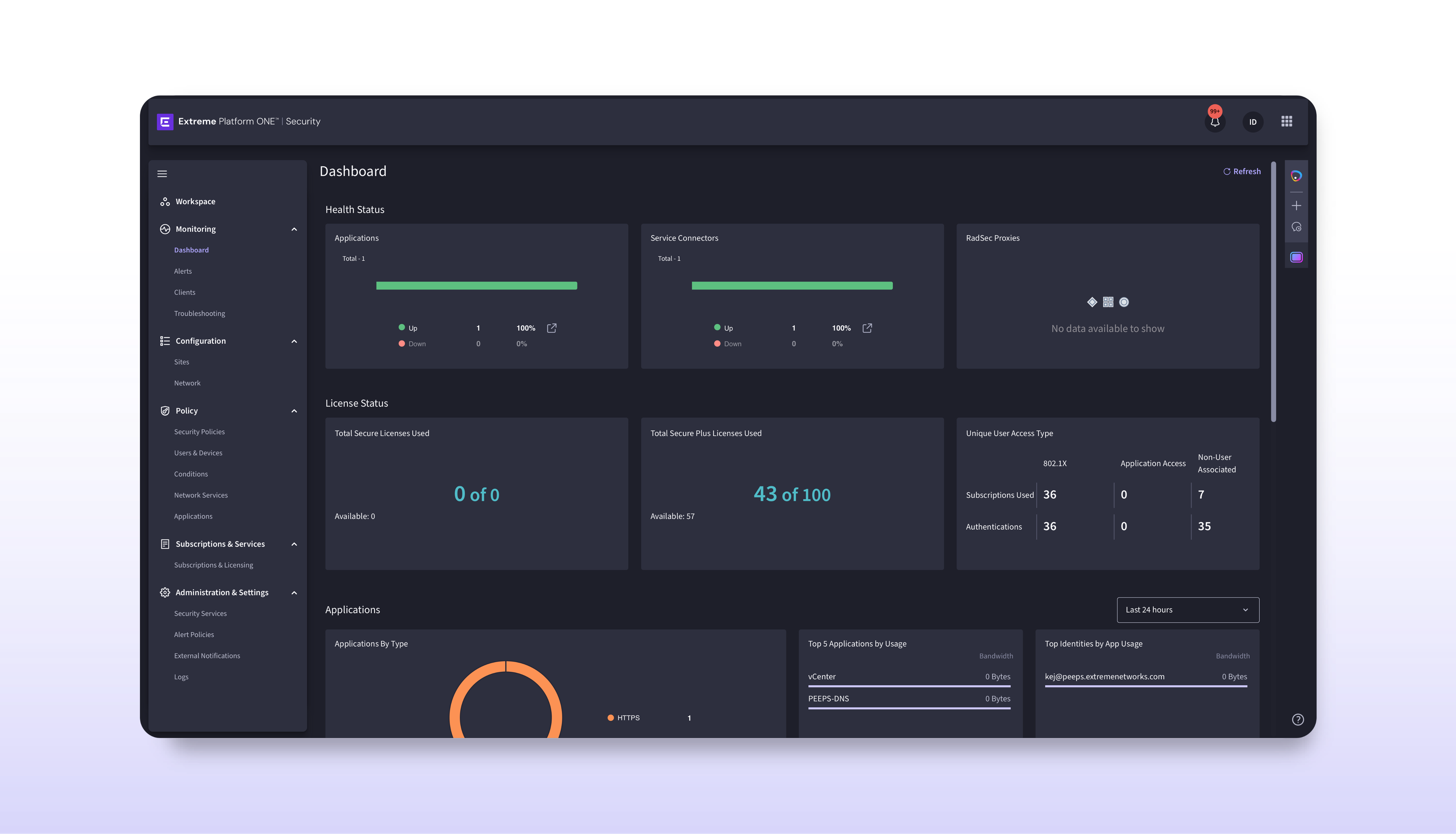Click the colorful copilot ring icon

tap(1296, 176)
